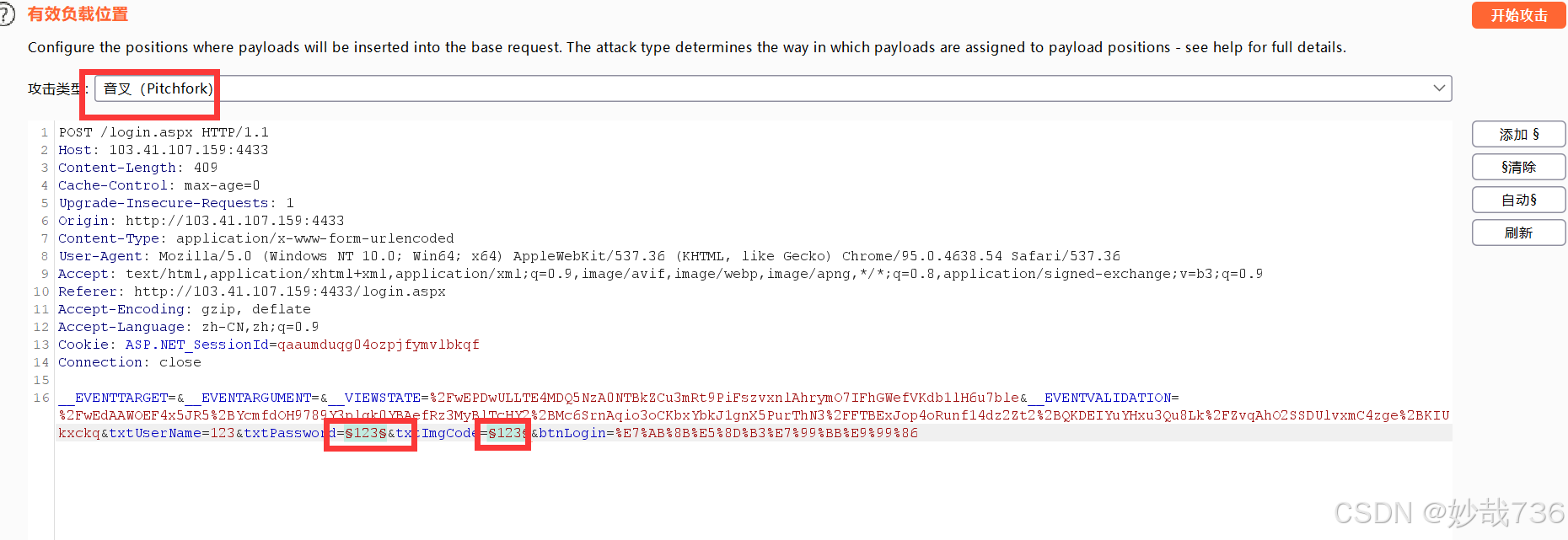The height and width of the screenshot is (540, 1568).
Task: Click the 刷新 refresh button
Action: coord(1518,233)
